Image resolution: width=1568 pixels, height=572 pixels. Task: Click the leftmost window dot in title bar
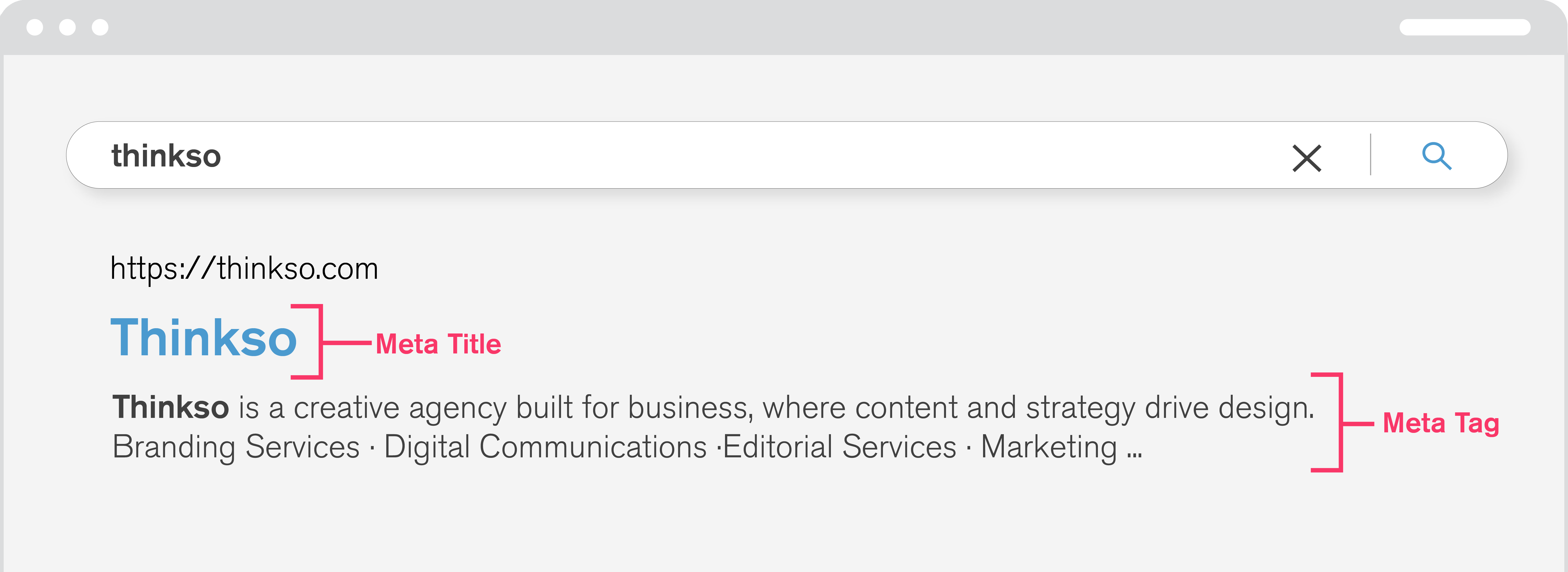coord(35,27)
